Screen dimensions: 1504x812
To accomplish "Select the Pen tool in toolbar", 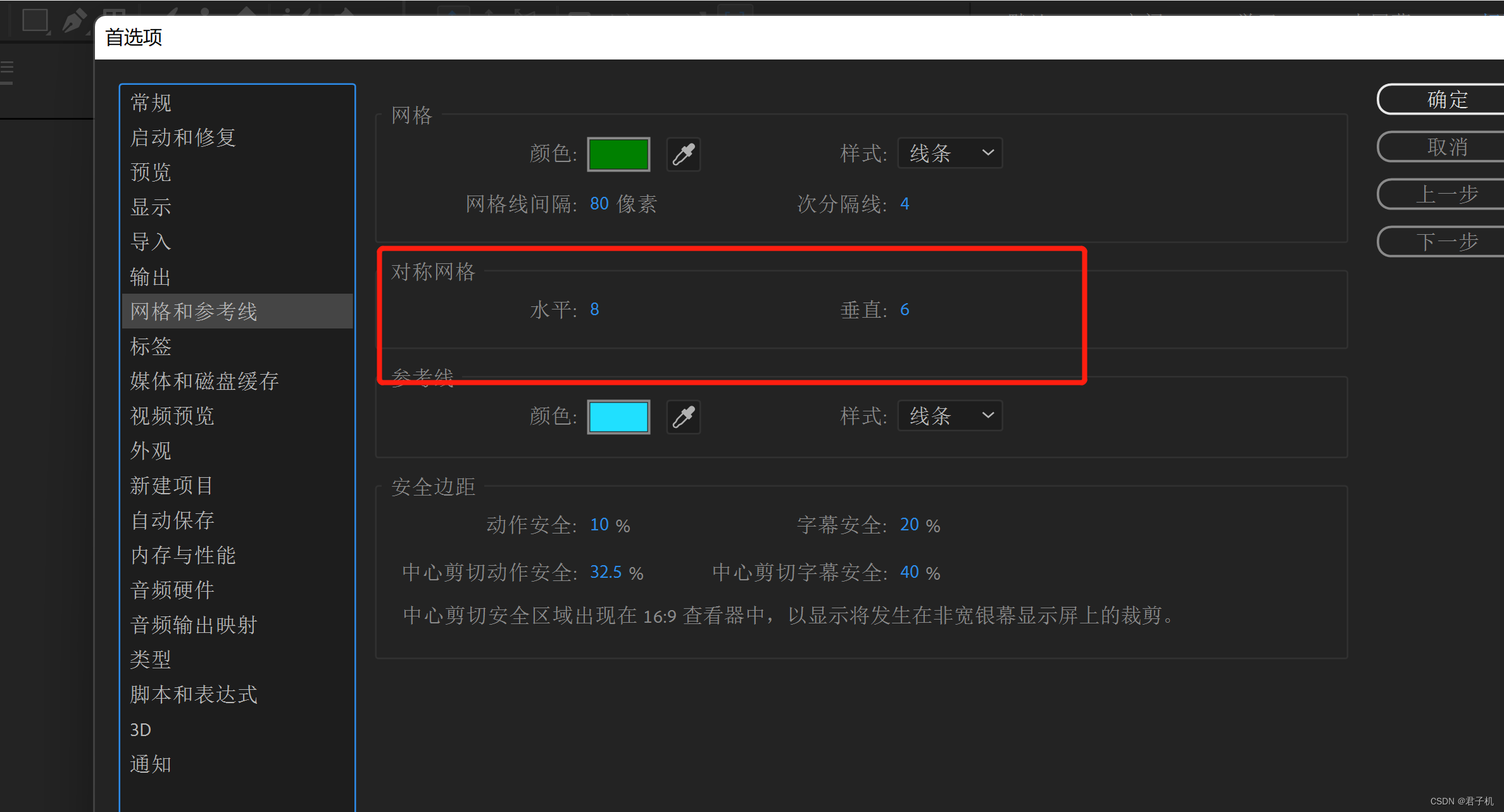I will [73, 20].
